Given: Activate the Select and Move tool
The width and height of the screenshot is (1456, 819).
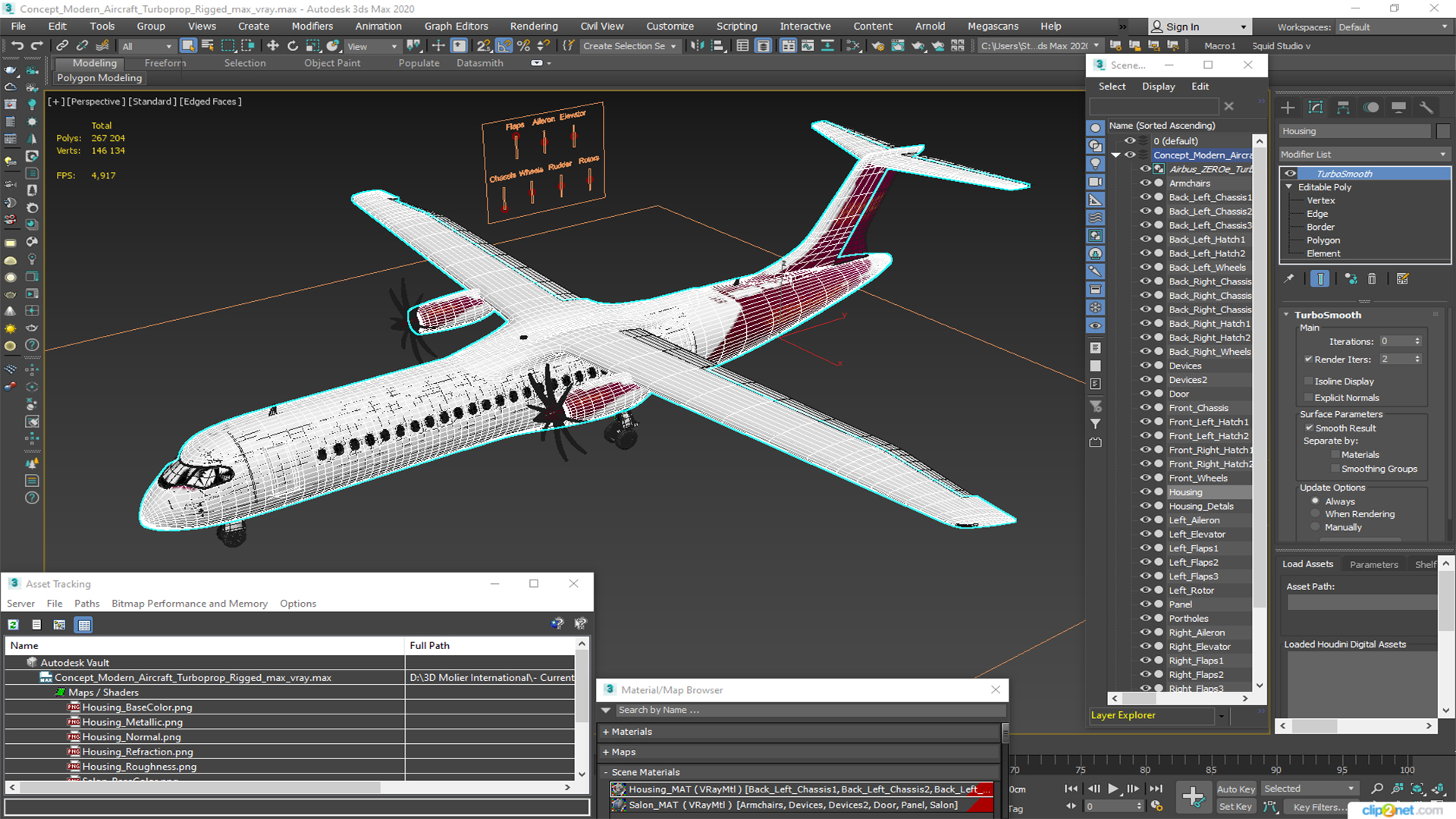Looking at the screenshot, I should point(273,46).
